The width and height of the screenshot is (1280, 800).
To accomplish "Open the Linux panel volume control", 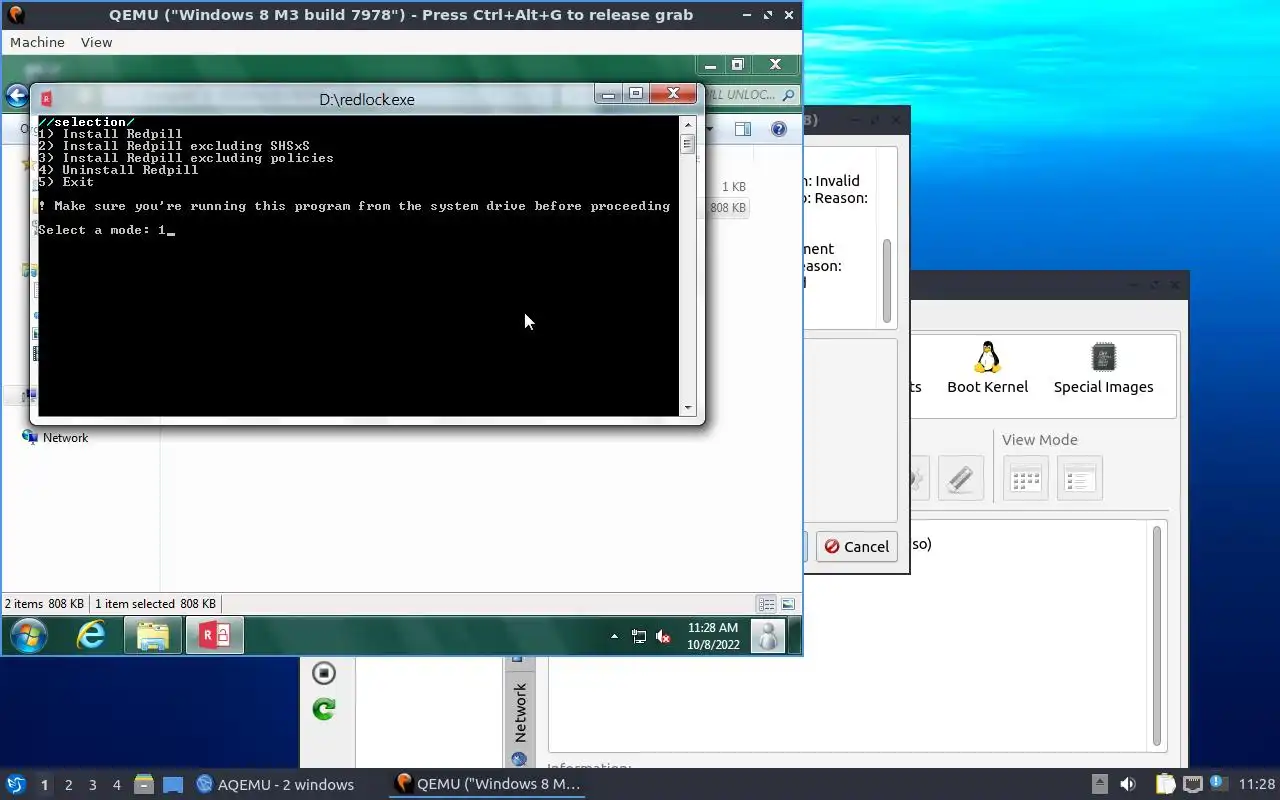I will [1128, 784].
